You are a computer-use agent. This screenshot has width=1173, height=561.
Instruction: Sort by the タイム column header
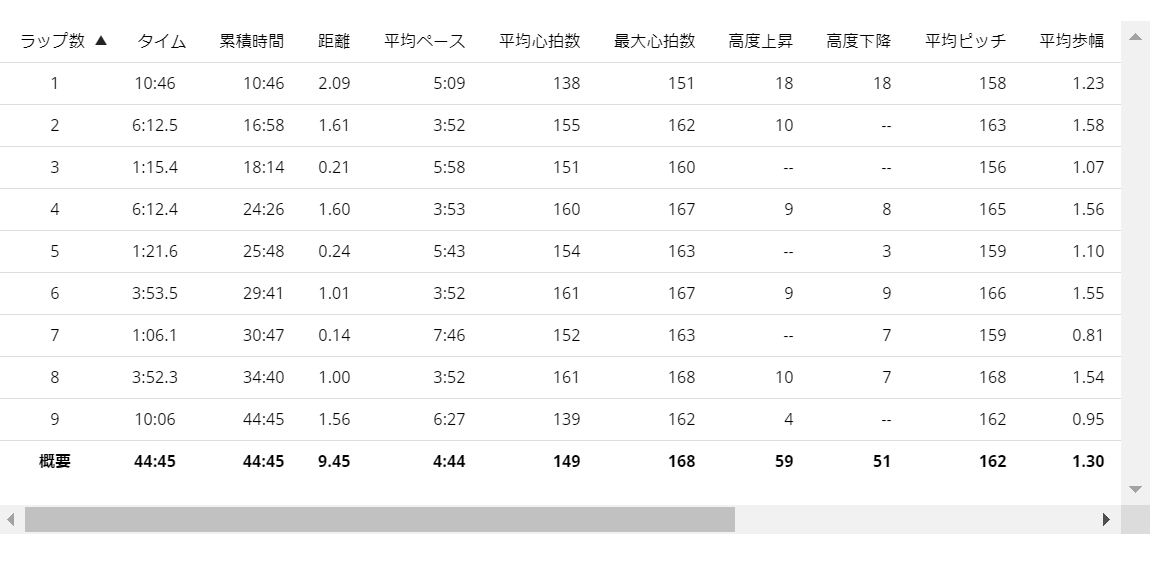162,41
